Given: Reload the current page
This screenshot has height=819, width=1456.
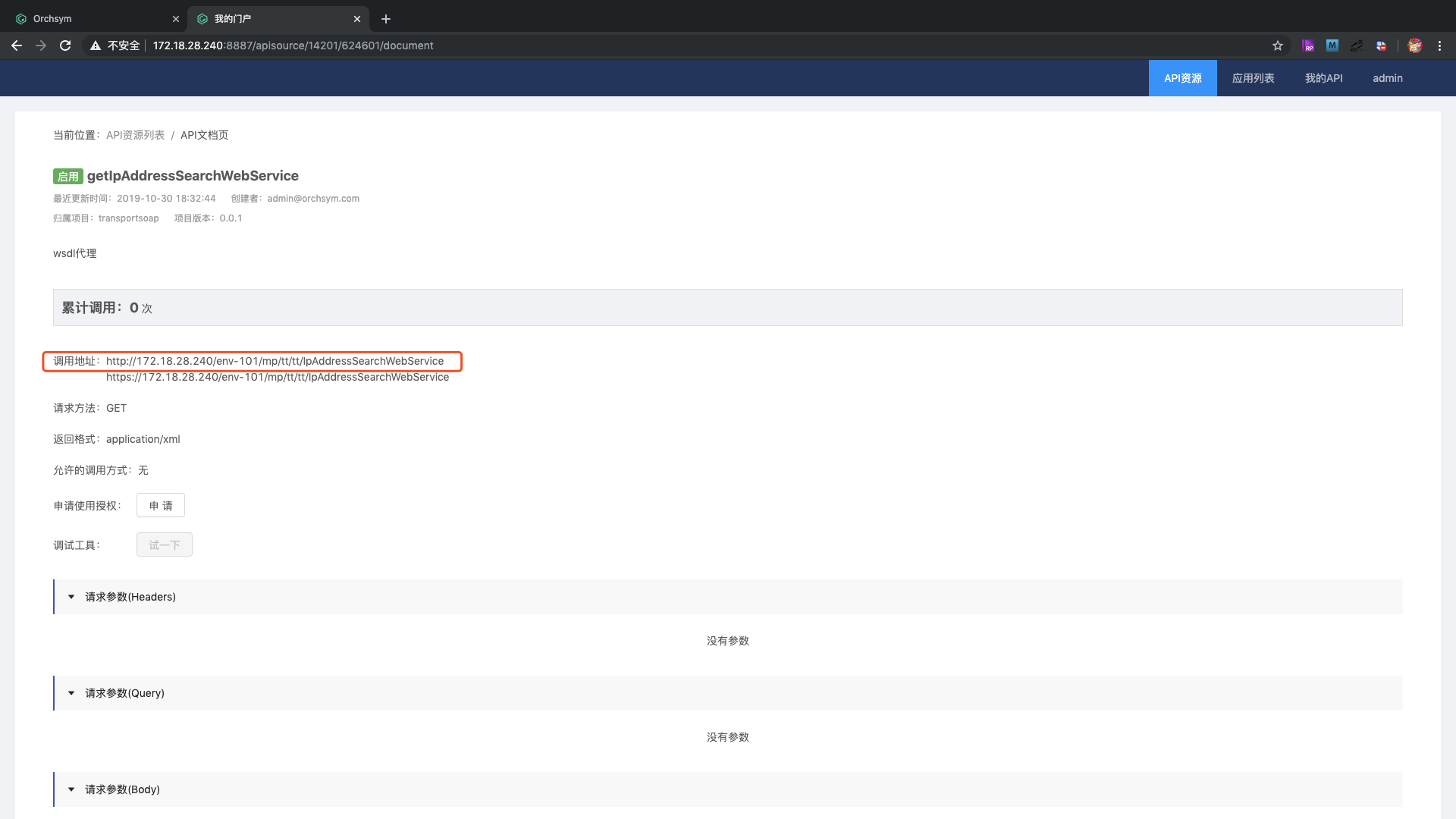Looking at the screenshot, I should [65, 45].
